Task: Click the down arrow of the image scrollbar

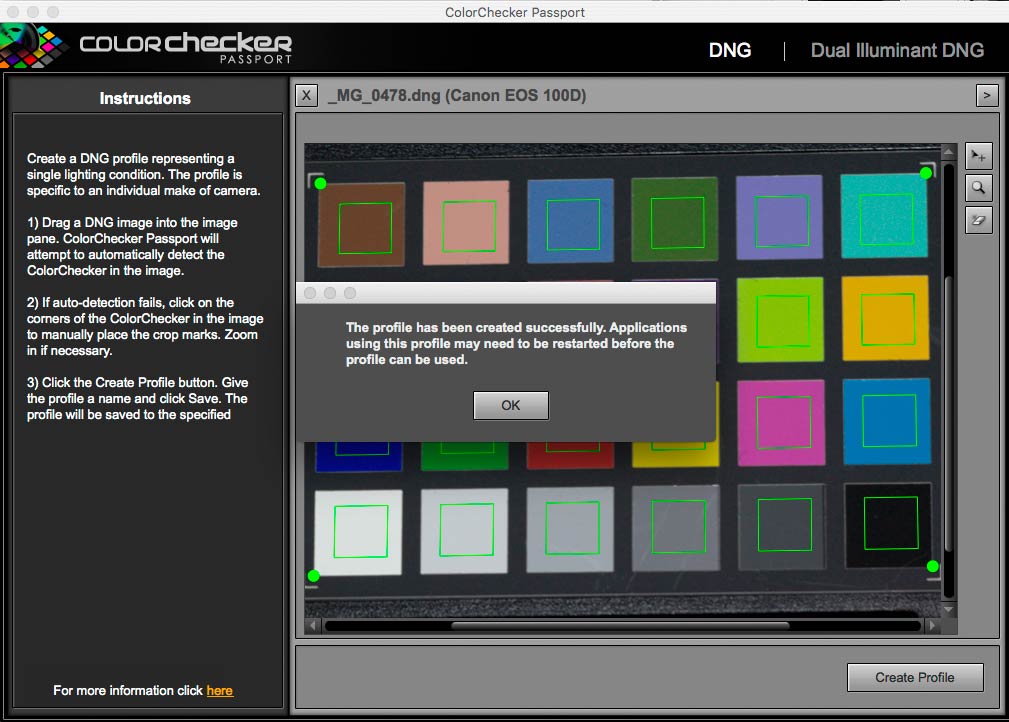Action: pyautogui.click(x=949, y=609)
